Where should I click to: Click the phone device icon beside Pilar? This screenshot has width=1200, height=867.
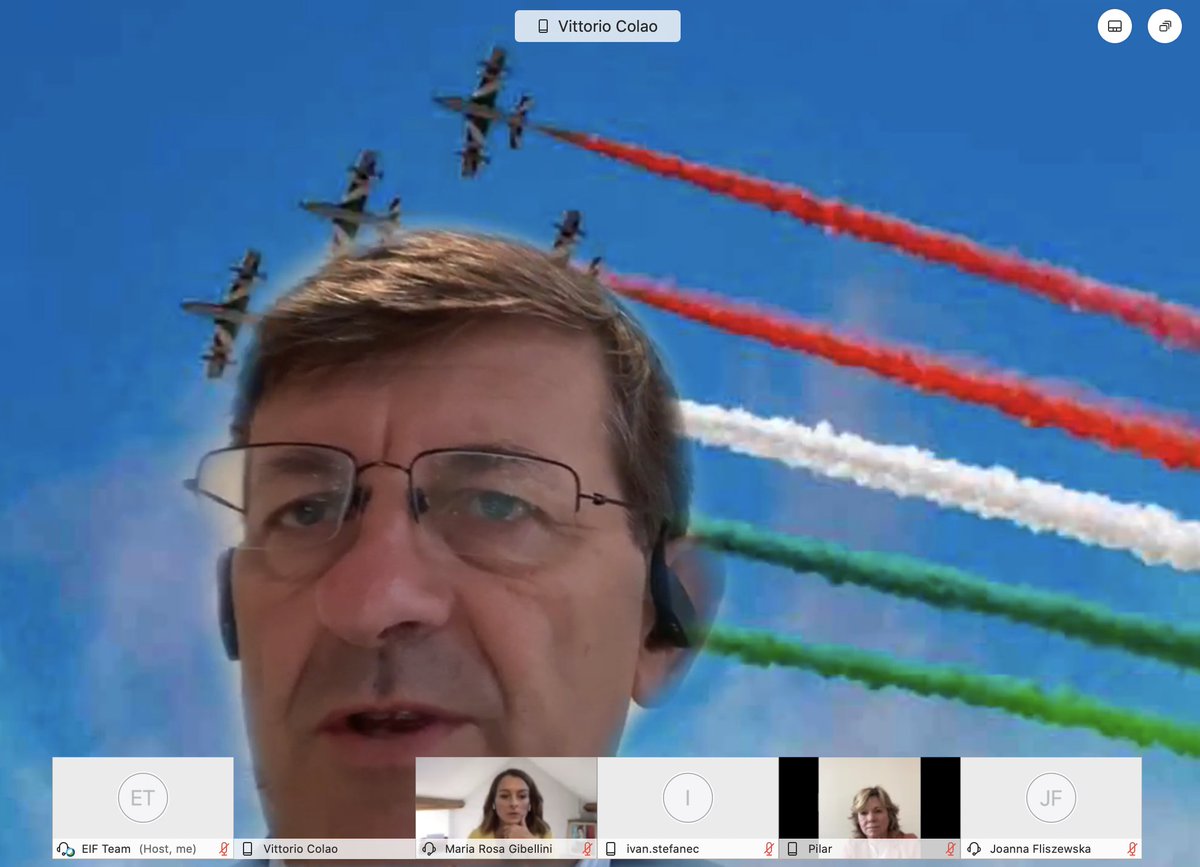click(792, 849)
